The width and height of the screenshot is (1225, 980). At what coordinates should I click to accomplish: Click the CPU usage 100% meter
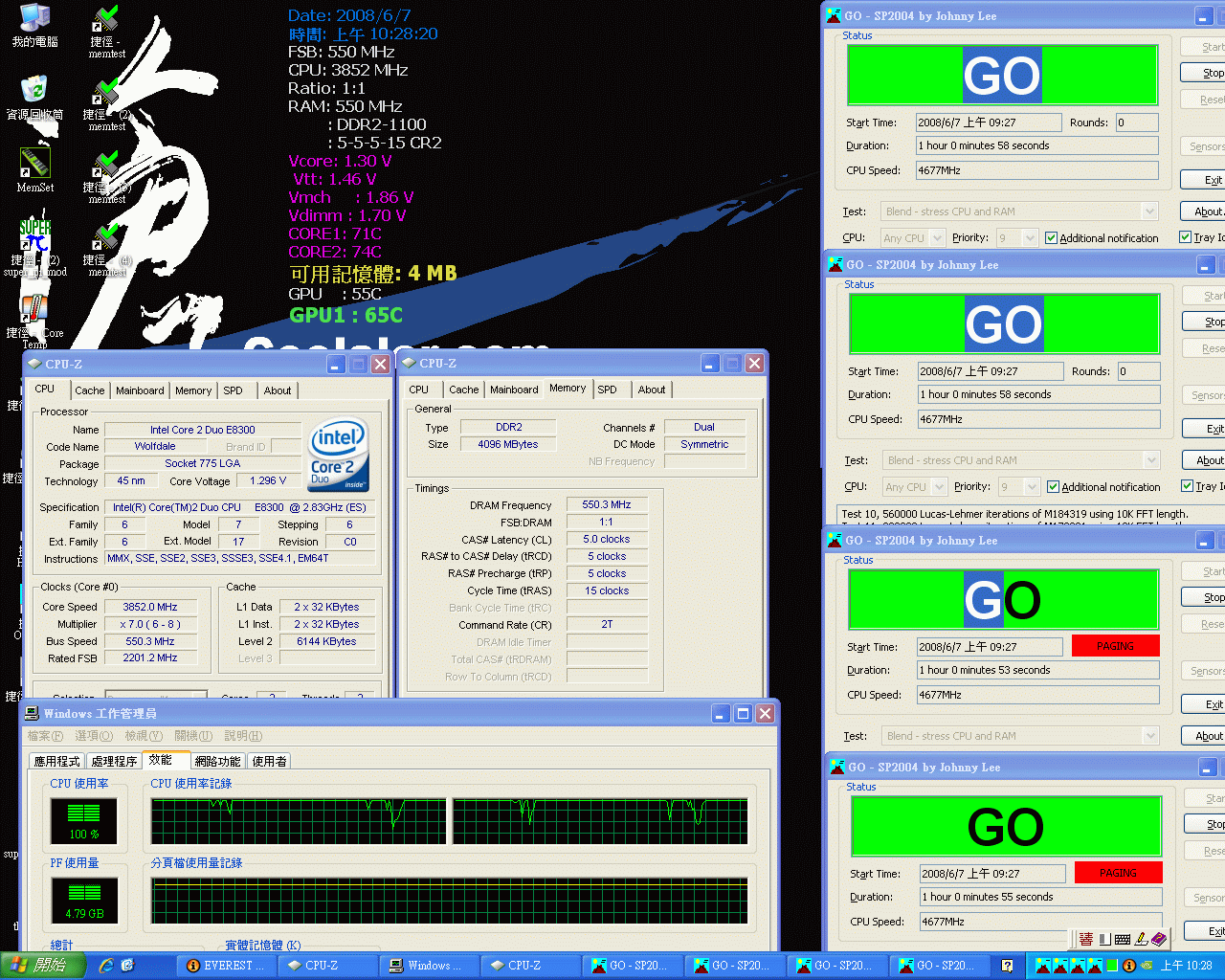pyautogui.click(x=84, y=822)
